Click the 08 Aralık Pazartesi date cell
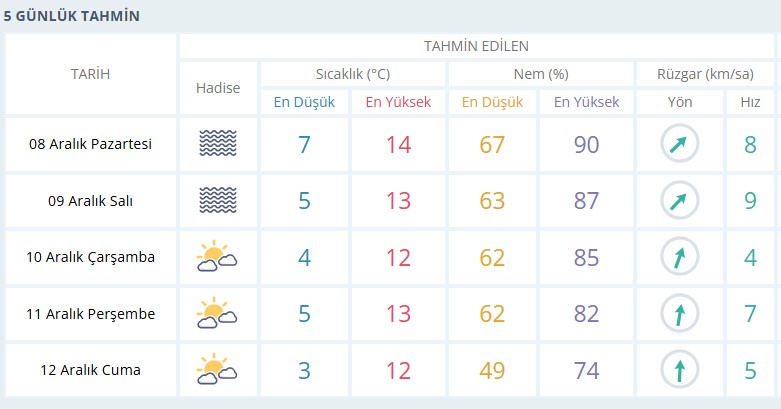 point(90,144)
